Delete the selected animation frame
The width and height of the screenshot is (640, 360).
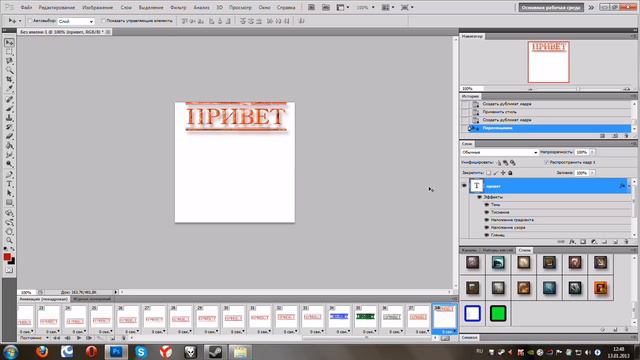coord(124,338)
